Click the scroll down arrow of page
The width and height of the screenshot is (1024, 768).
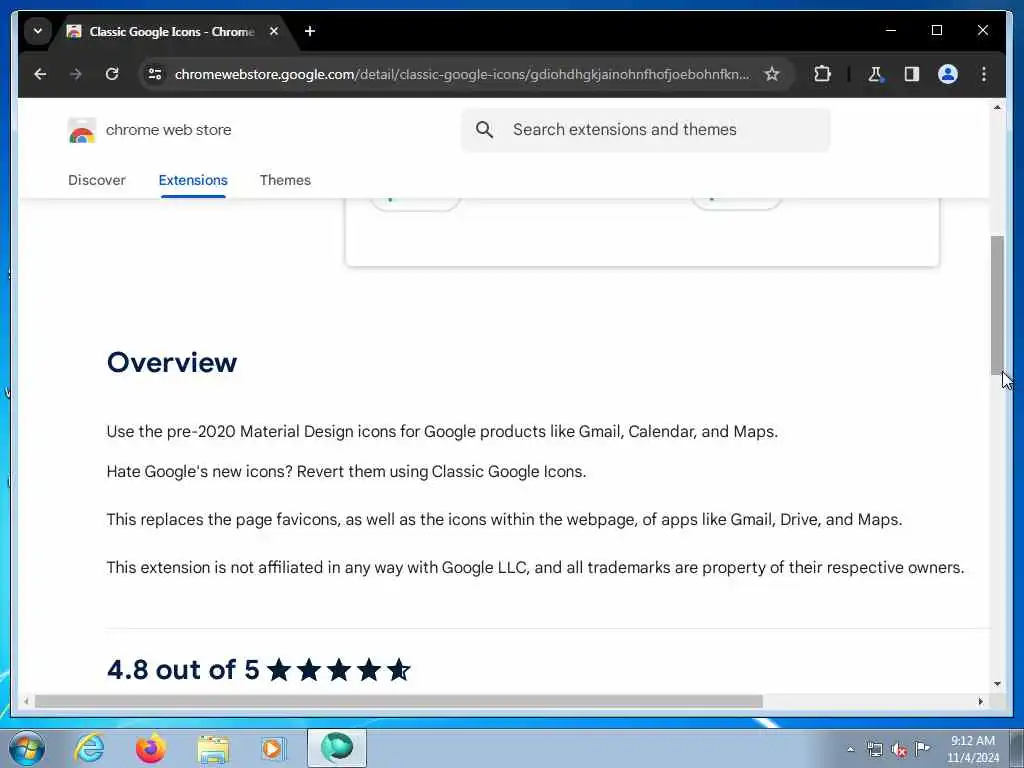point(997,684)
